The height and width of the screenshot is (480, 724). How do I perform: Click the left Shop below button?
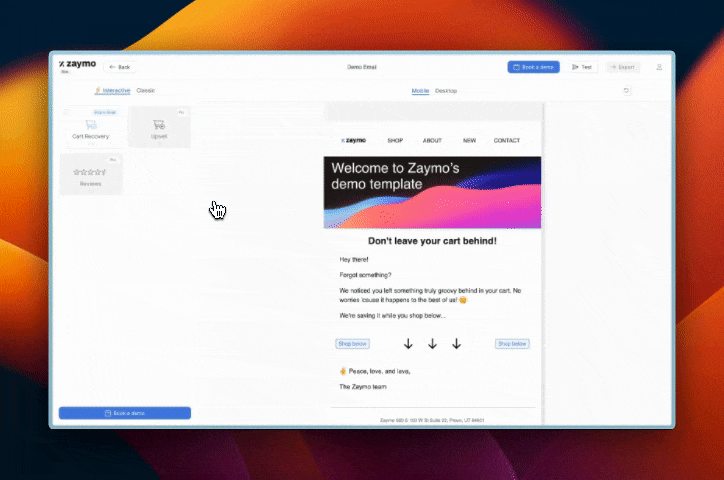(352, 344)
